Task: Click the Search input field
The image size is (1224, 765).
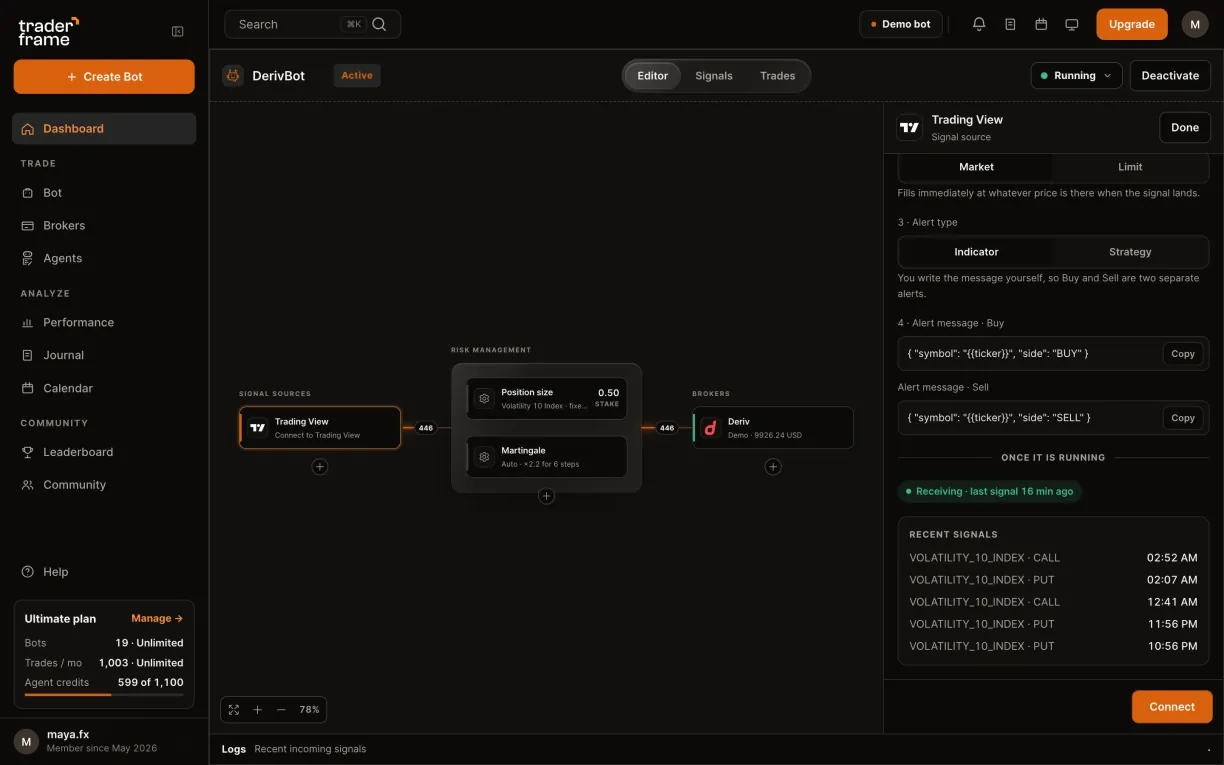Action: point(313,24)
